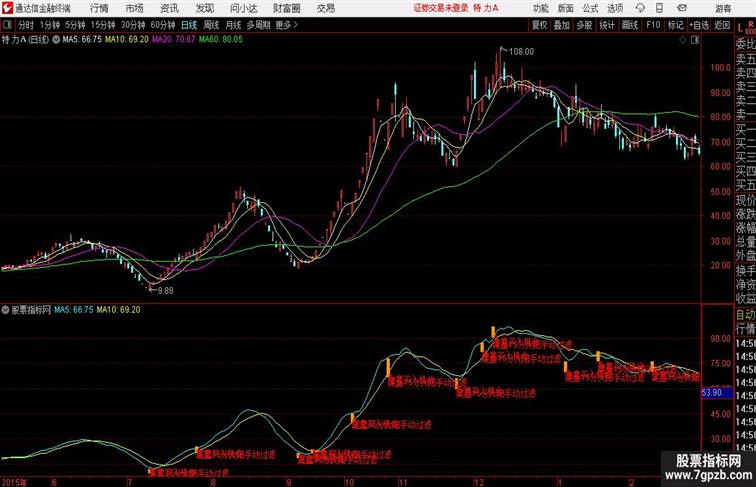Switch to the 30分钟 period tab
This screenshot has height=487, width=756.
click(133, 25)
